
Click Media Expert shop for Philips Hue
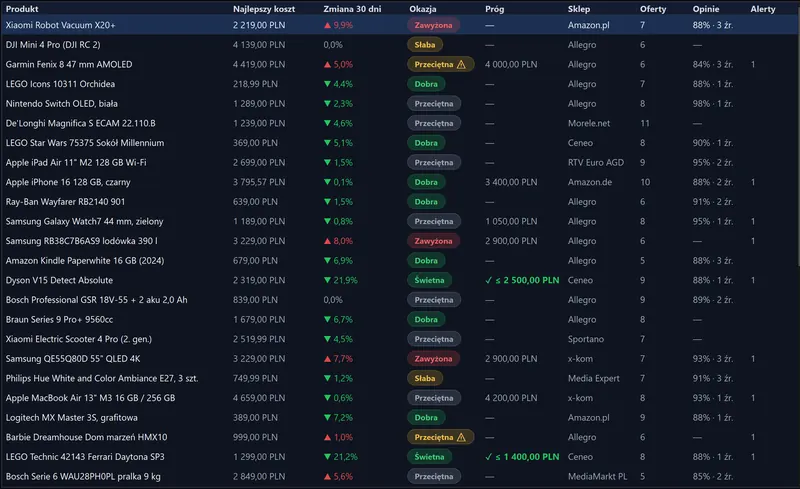pos(593,378)
